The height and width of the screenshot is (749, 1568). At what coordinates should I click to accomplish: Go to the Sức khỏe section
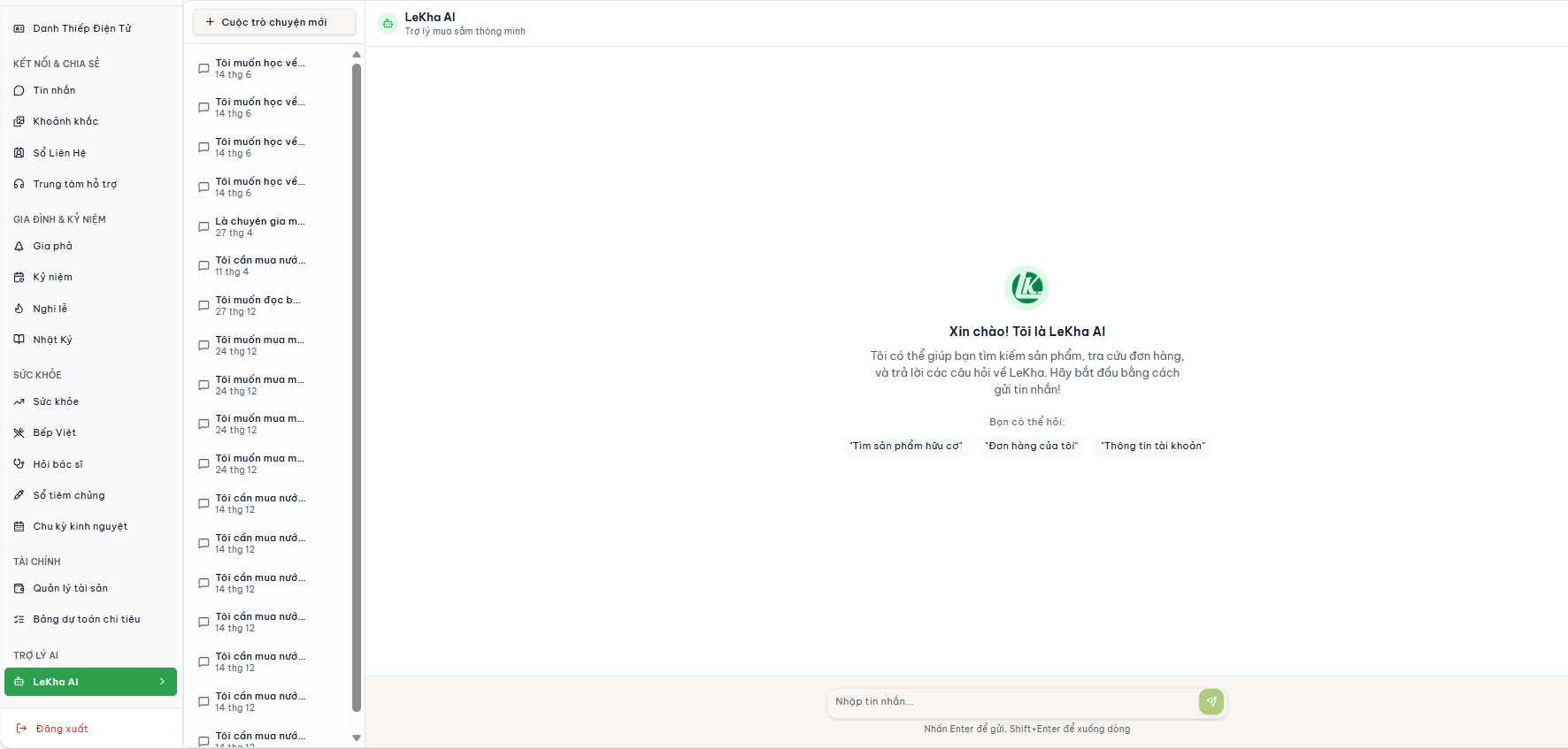(x=90, y=401)
